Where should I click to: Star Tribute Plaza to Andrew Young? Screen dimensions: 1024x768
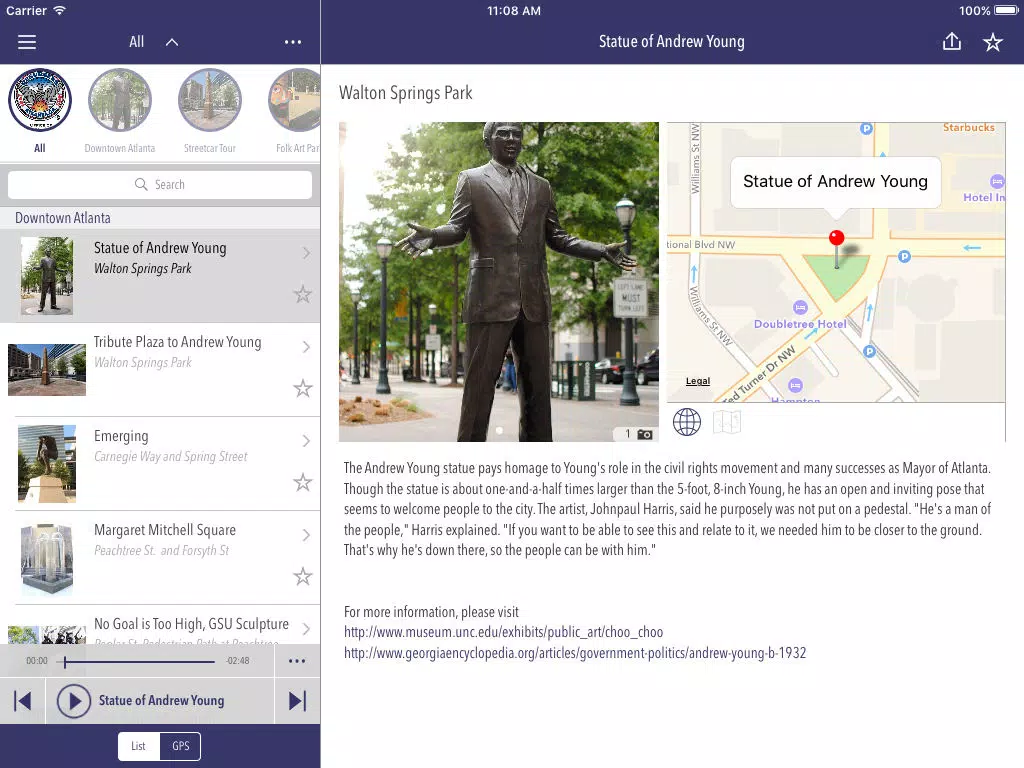point(302,389)
